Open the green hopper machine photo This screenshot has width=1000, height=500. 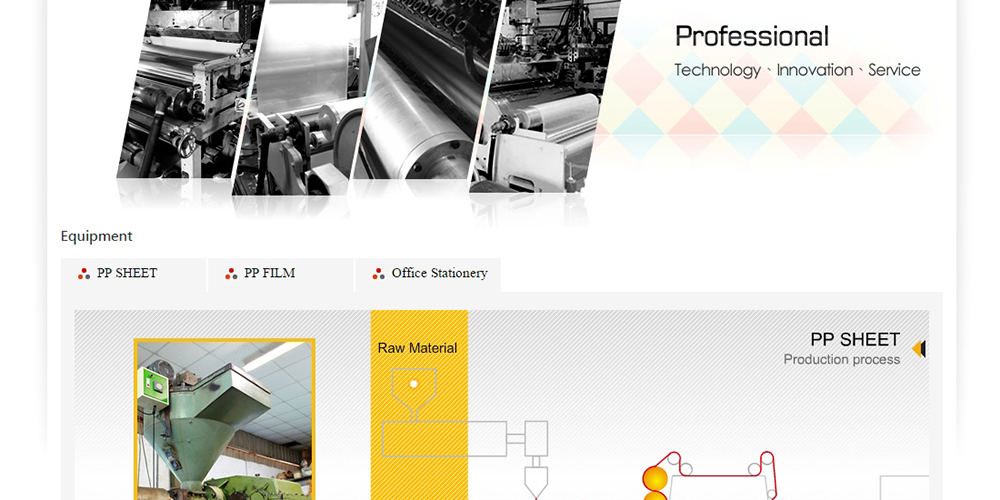tap(224, 420)
